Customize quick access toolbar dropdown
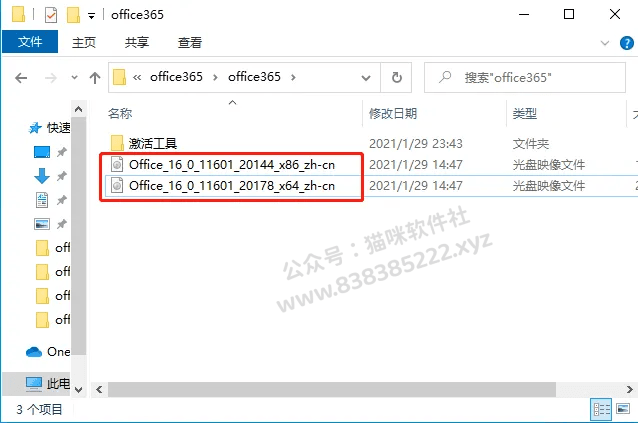Screen dimensions: 638x423 tap(92, 16)
